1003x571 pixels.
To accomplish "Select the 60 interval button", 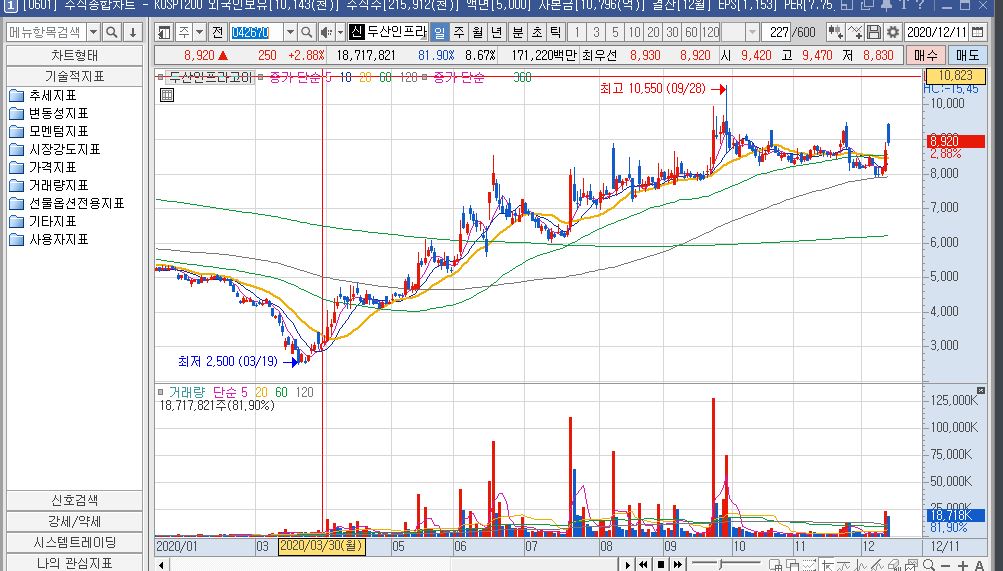I will (691, 32).
